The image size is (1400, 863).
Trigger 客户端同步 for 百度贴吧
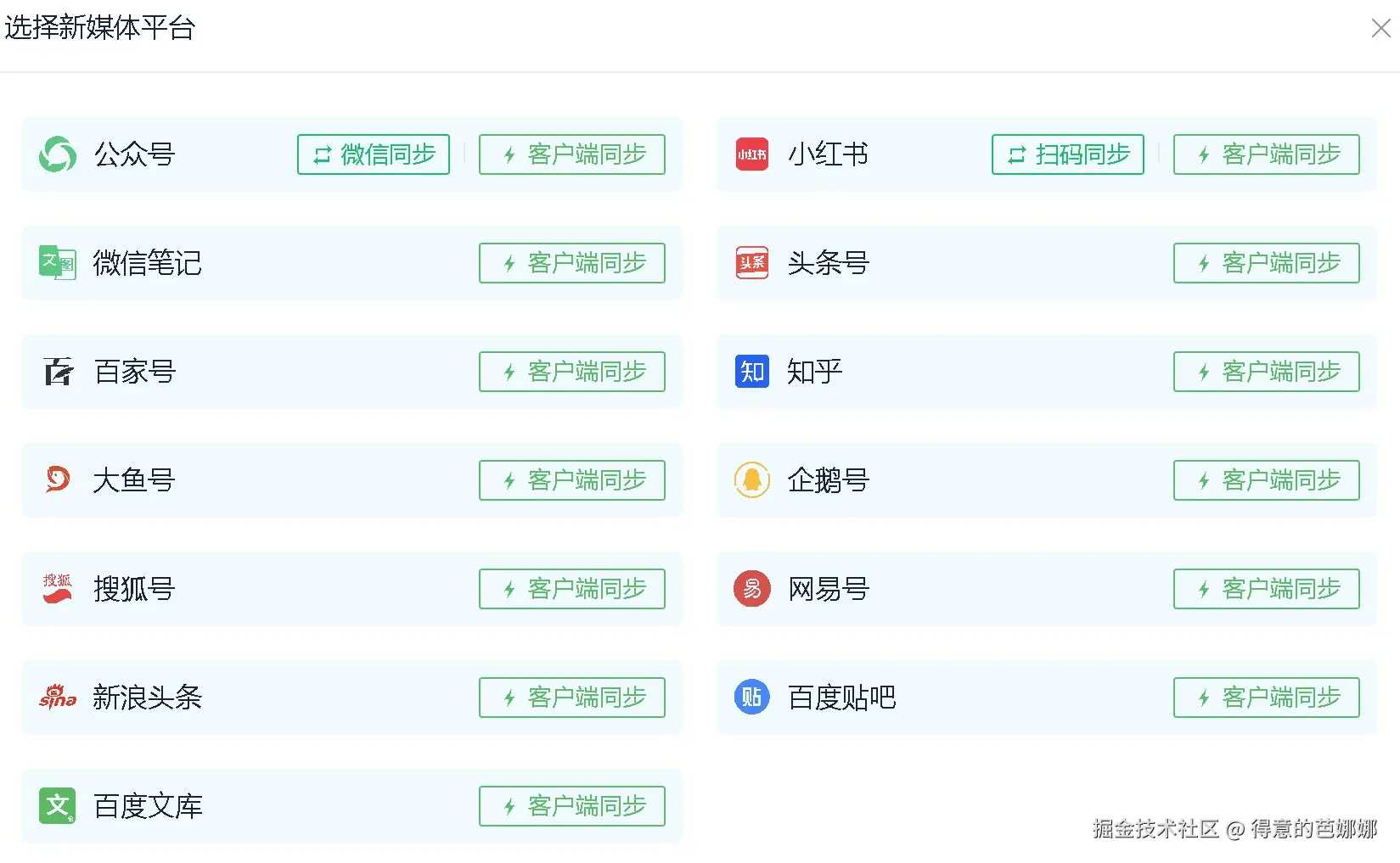pos(1267,698)
